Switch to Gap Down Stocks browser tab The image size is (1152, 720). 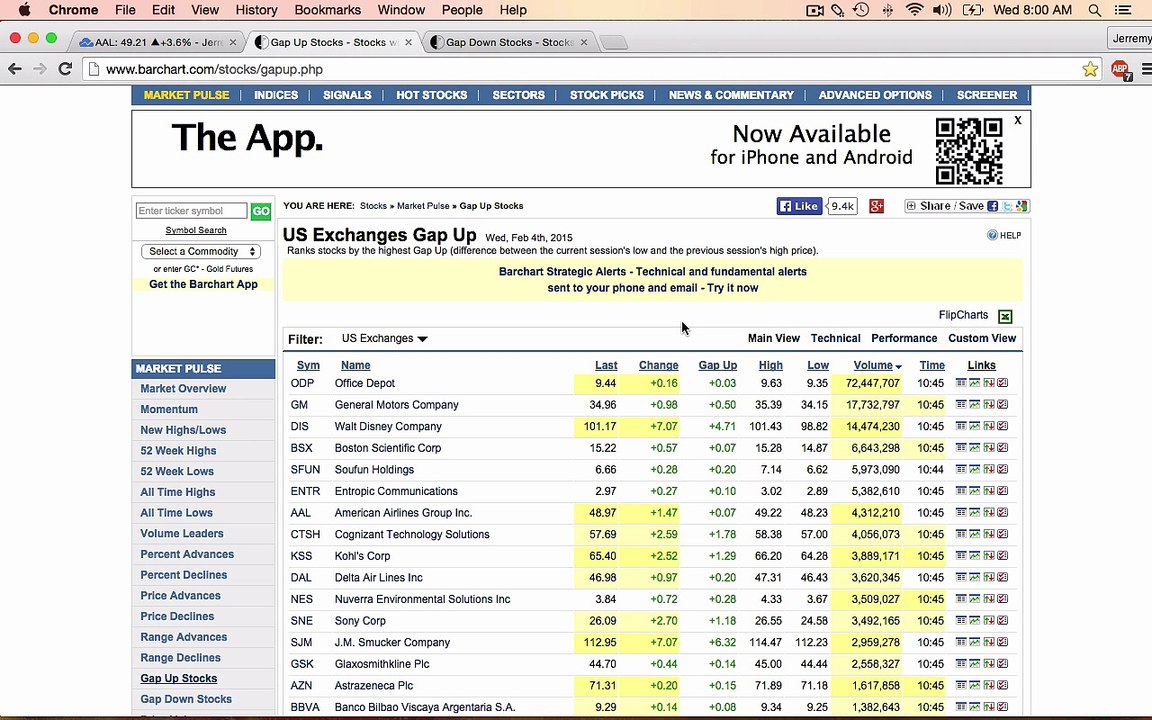point(510,43)
